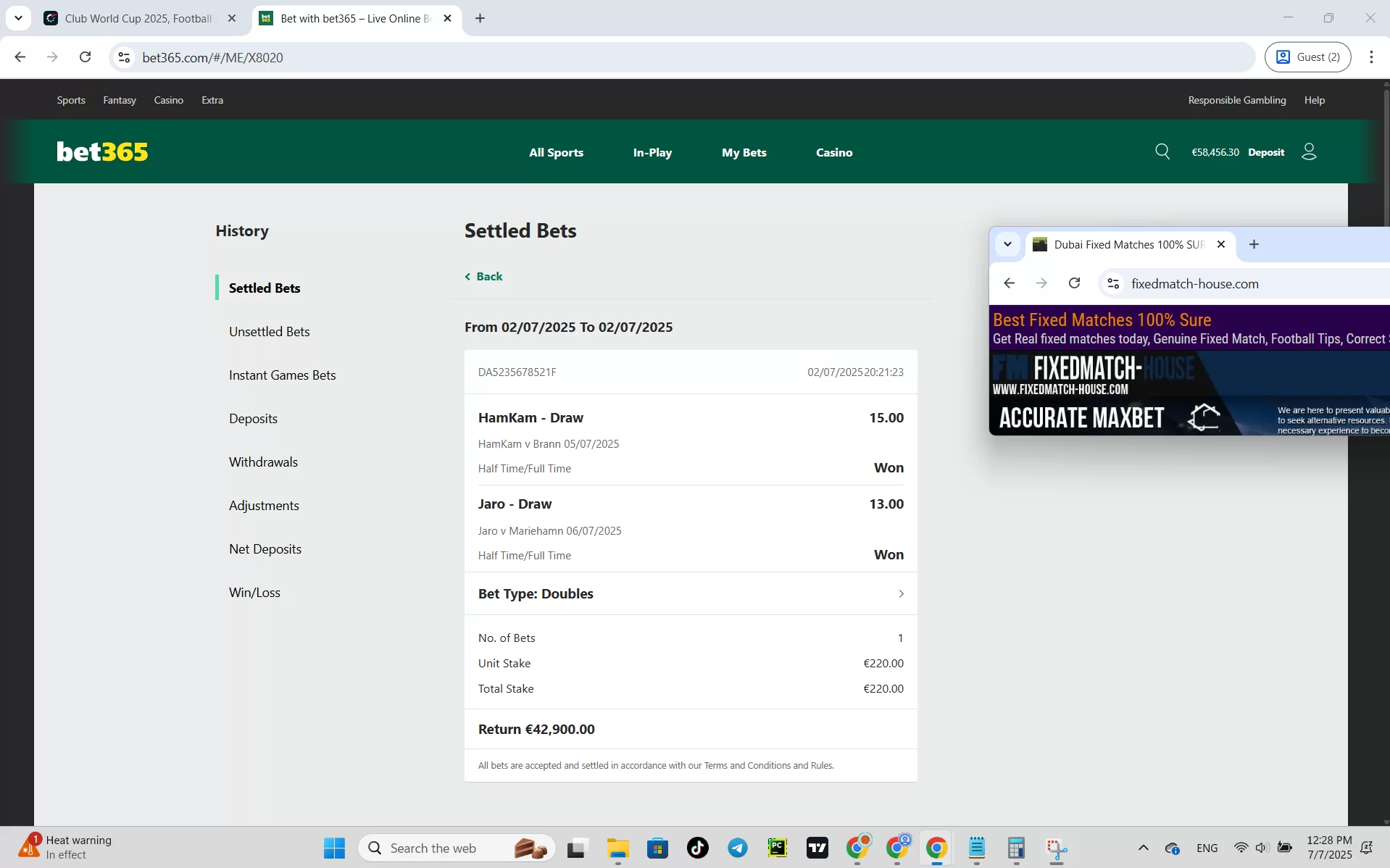The image size is (1390, 868).
Task: Open the bet365 account profile icon
Action: coord(1309,151)
